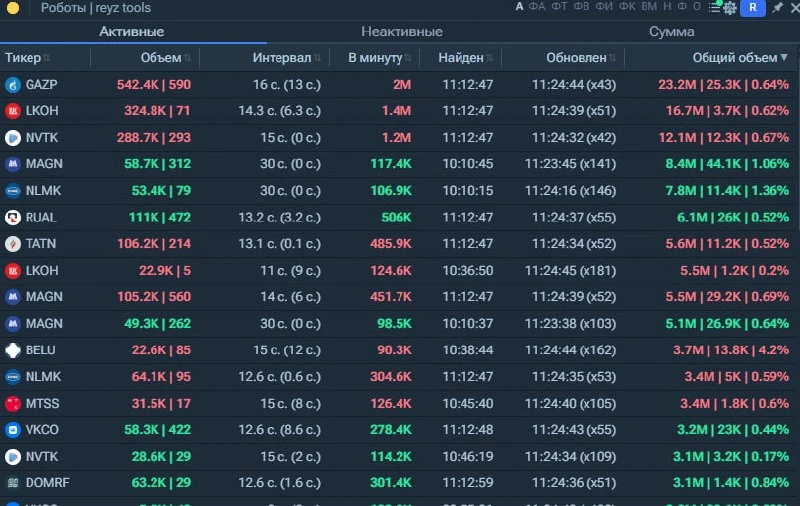800x506 pixels.
Task: Click the RUAL ticker logo icon
Action: coord(13,218)
